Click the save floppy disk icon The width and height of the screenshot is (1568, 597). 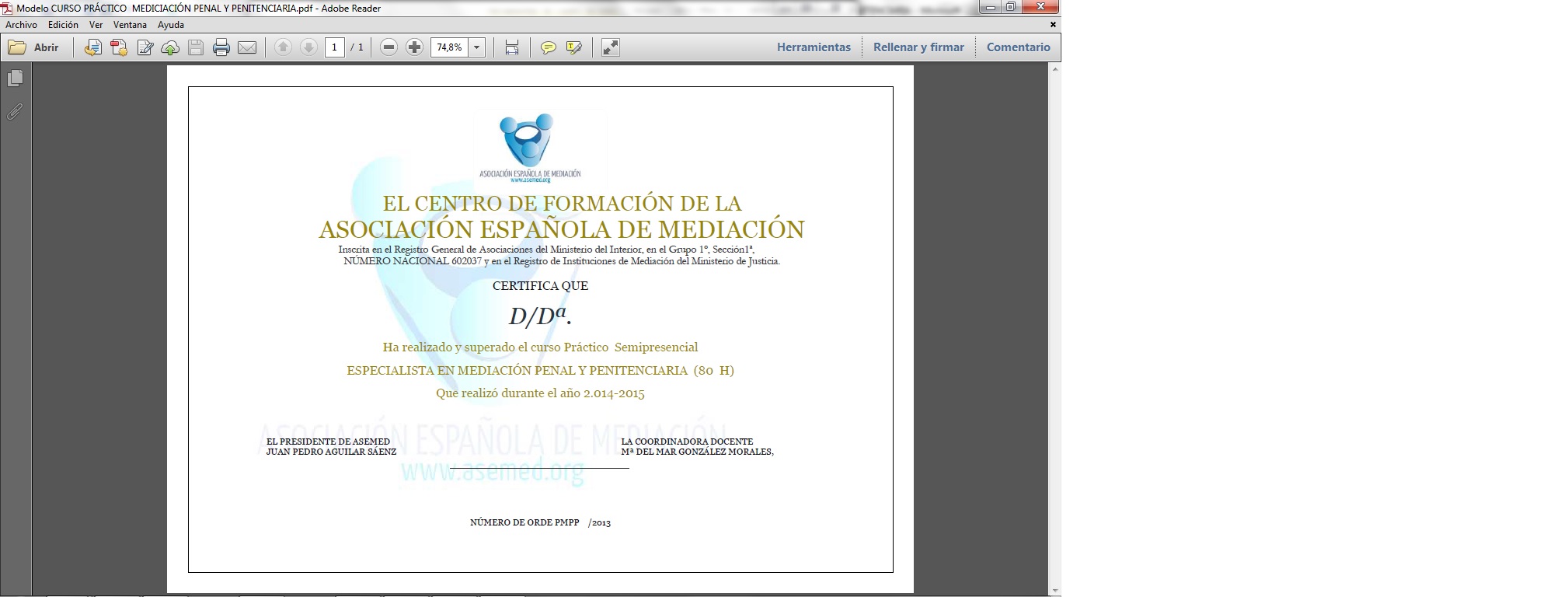196,47
